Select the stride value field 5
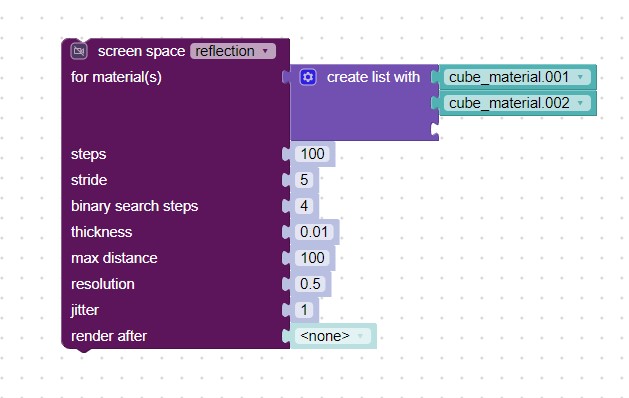This screenshot has width=629, height=398. 304,180
